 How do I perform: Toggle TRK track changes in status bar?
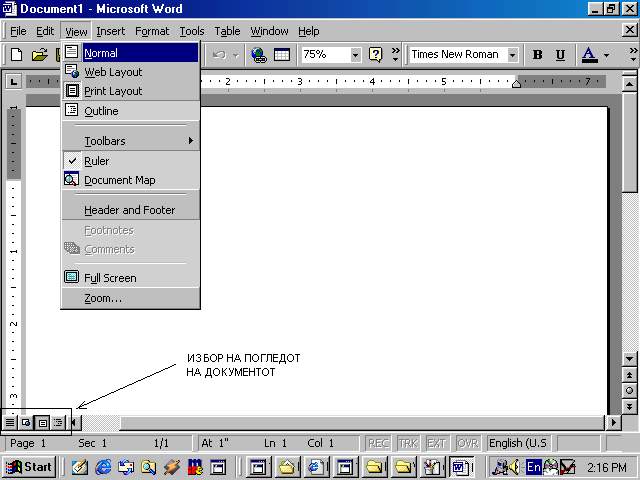tap(408, 443)
